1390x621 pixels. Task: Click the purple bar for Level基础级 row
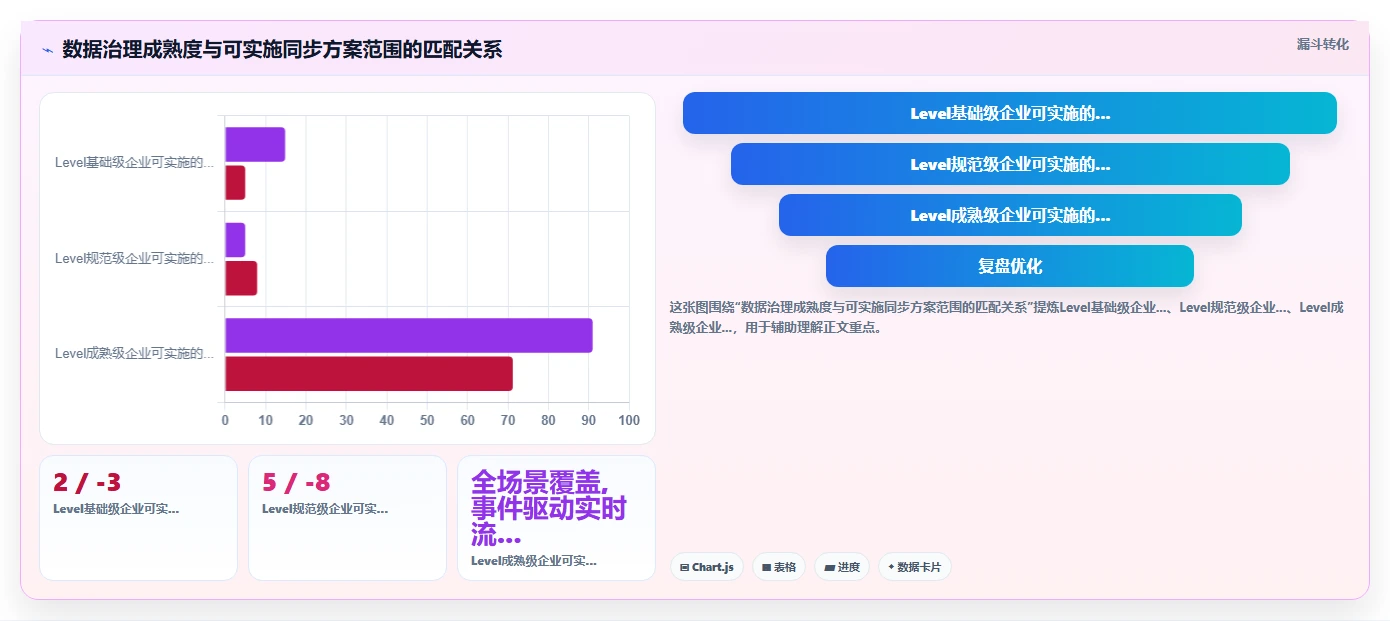click(x=255, y=144)
